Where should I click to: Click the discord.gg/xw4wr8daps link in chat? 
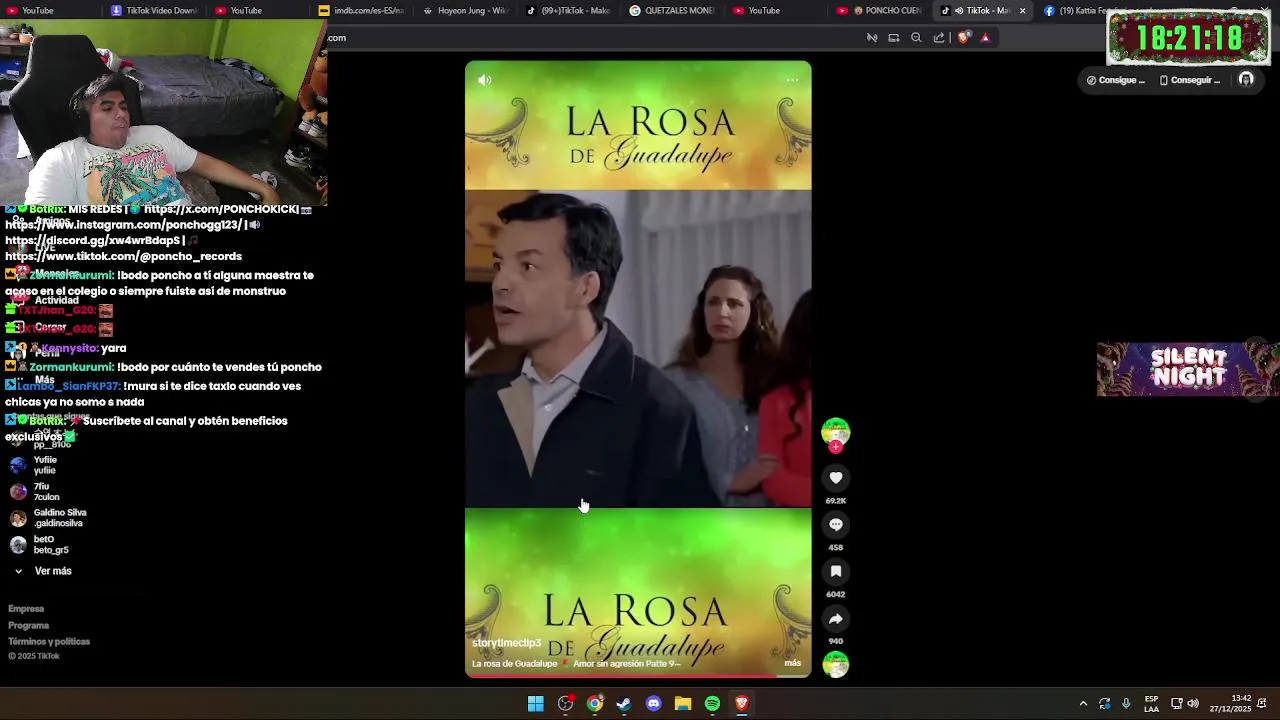pyautogui.click(x=93, y=241)
